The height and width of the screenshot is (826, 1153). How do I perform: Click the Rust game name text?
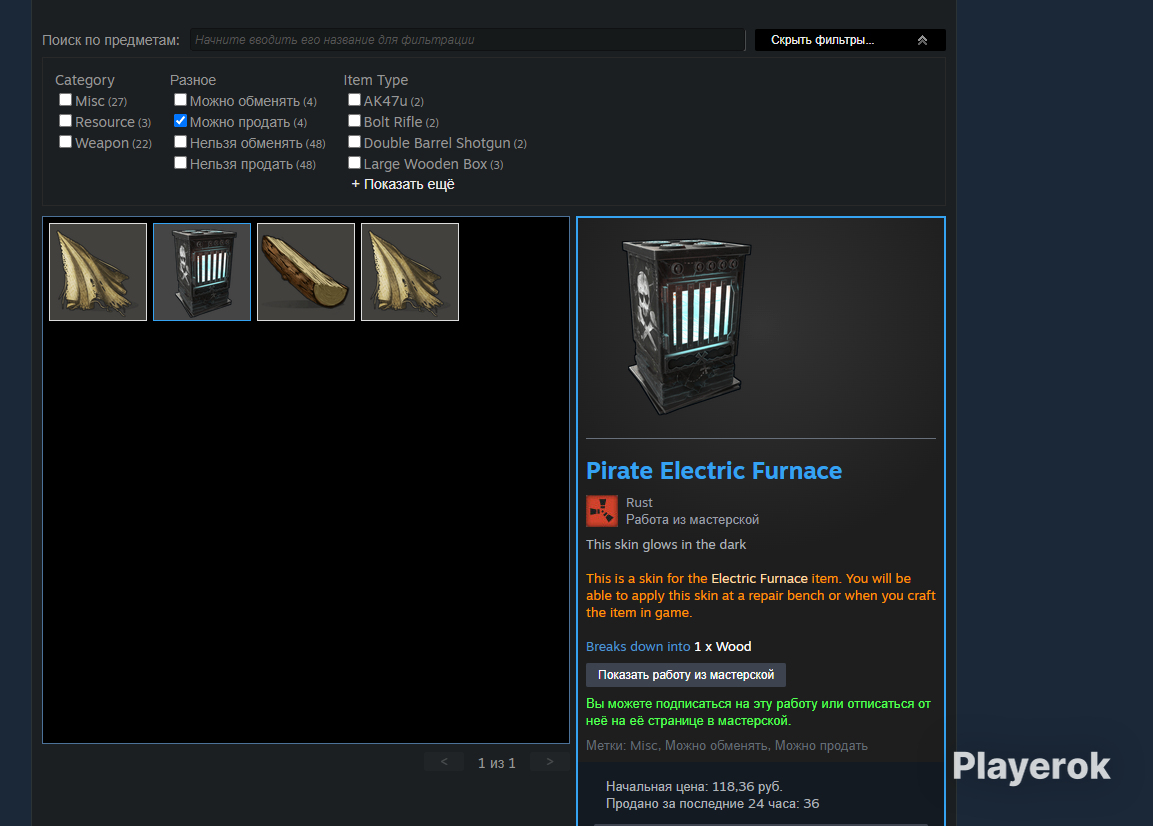click(639, 502)
